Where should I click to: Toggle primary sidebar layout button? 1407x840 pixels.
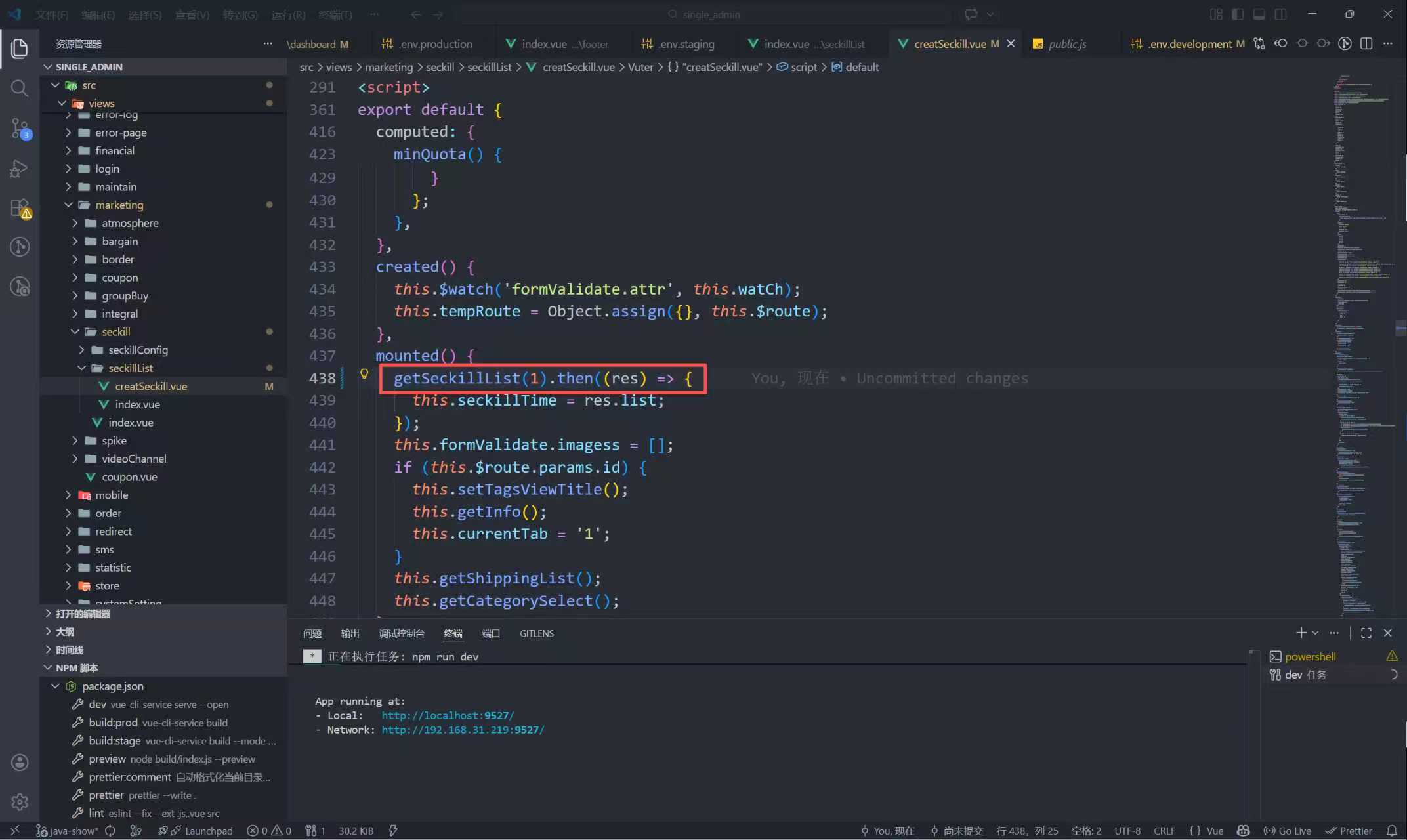pyautogui.click(x=1237, y=14)
